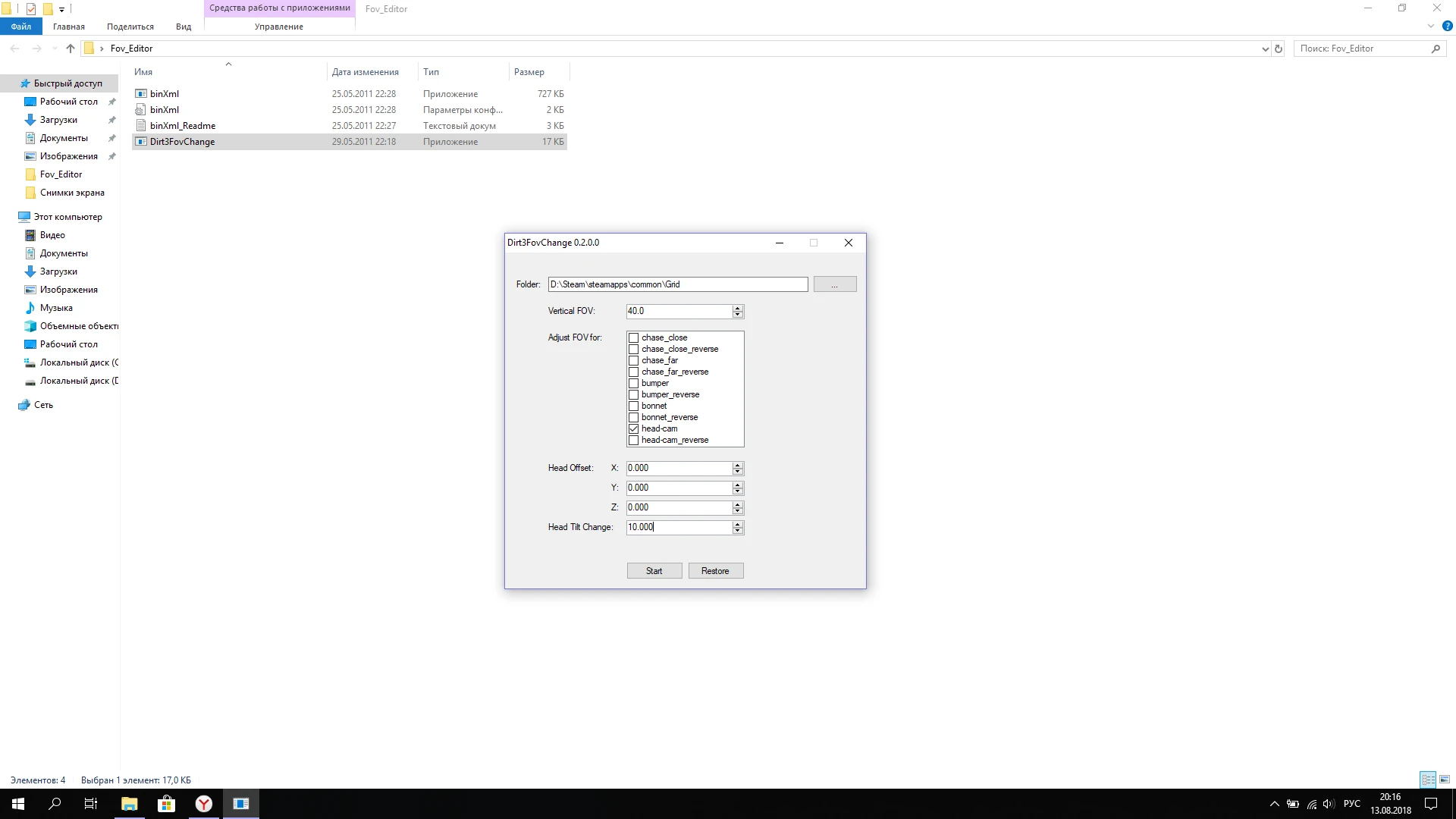The height and width of the screenshot is (819, 1456).
Task: Click the File Explorer taskbar icon
Action: [x=129, y=804]
